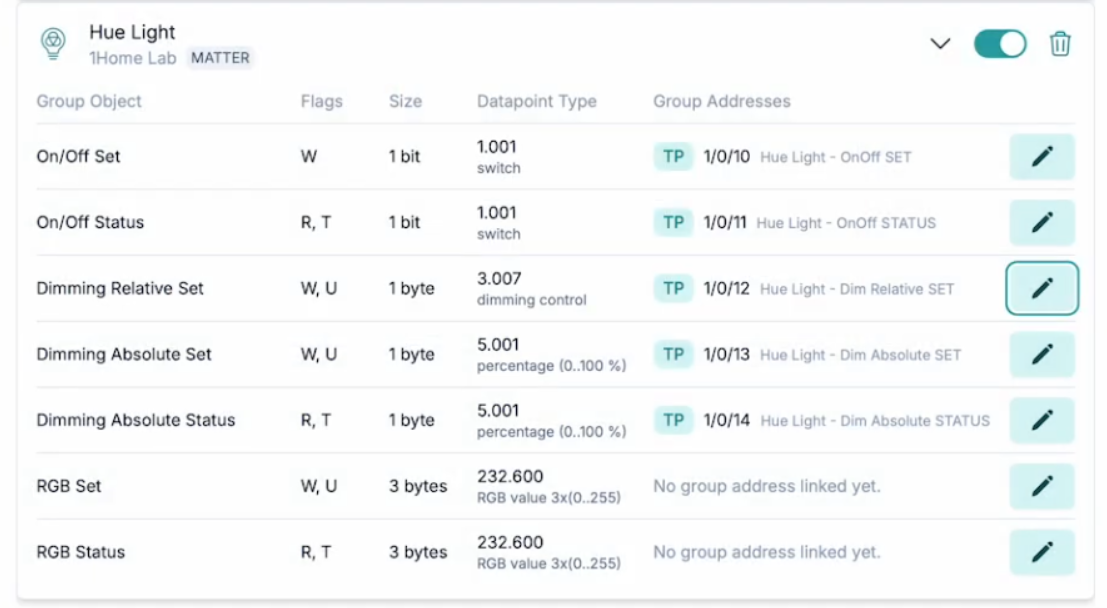The height and width of the screenshot is (608, 1107).
Task: Edit the RGB Status group address
Action: pyautogui.click(x=1041, y=552)
